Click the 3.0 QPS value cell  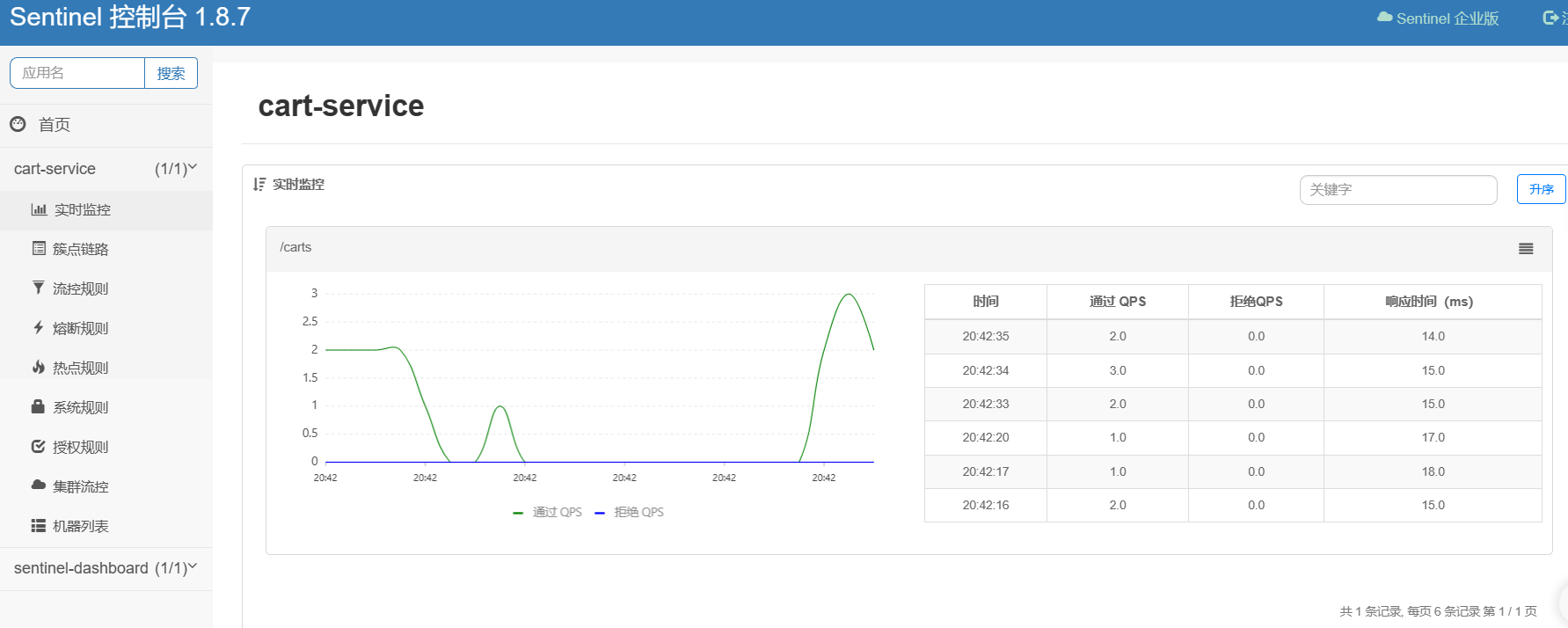click(1118, 370)
